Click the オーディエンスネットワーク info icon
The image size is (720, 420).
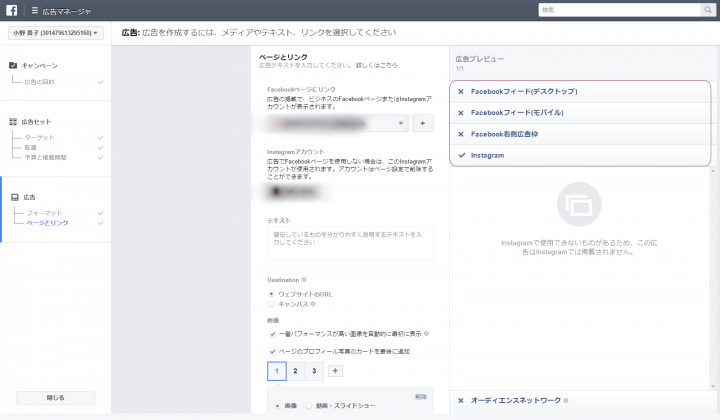[566, 400]
